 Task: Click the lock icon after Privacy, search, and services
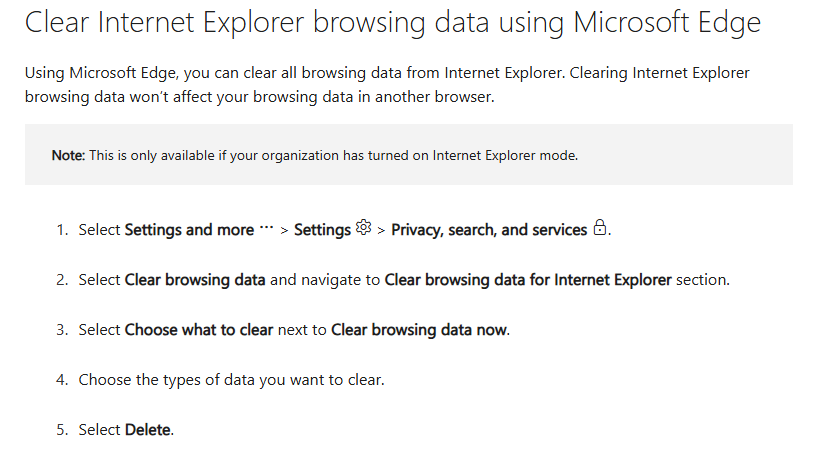point(600,227)
